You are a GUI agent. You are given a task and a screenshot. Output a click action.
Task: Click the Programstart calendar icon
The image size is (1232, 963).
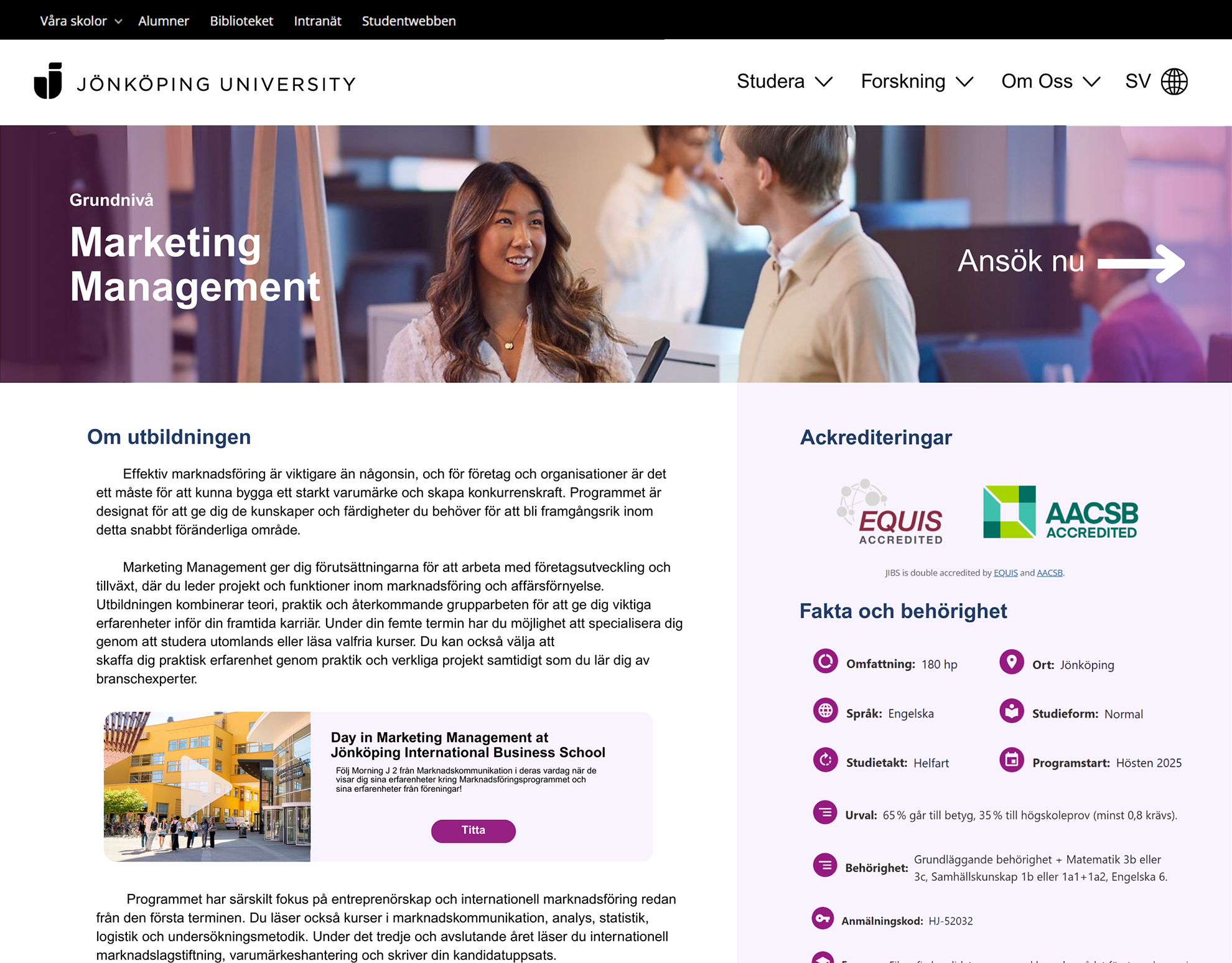1011,759
